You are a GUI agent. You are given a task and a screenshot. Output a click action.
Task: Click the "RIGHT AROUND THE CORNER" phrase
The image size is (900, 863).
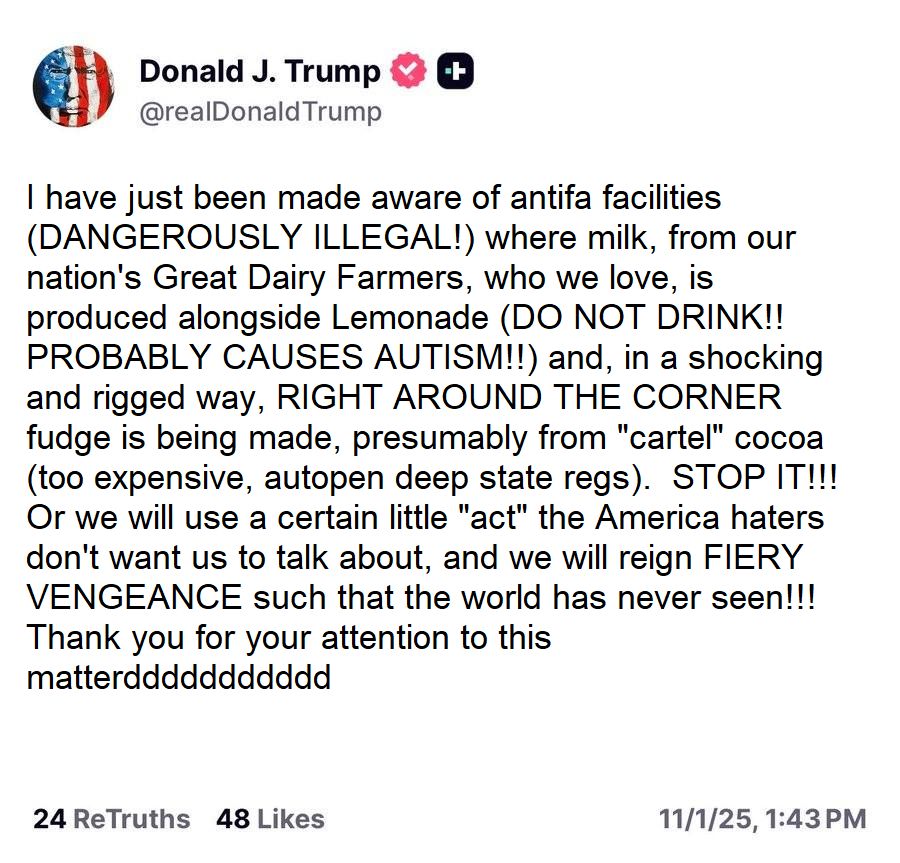pos(528,398)
